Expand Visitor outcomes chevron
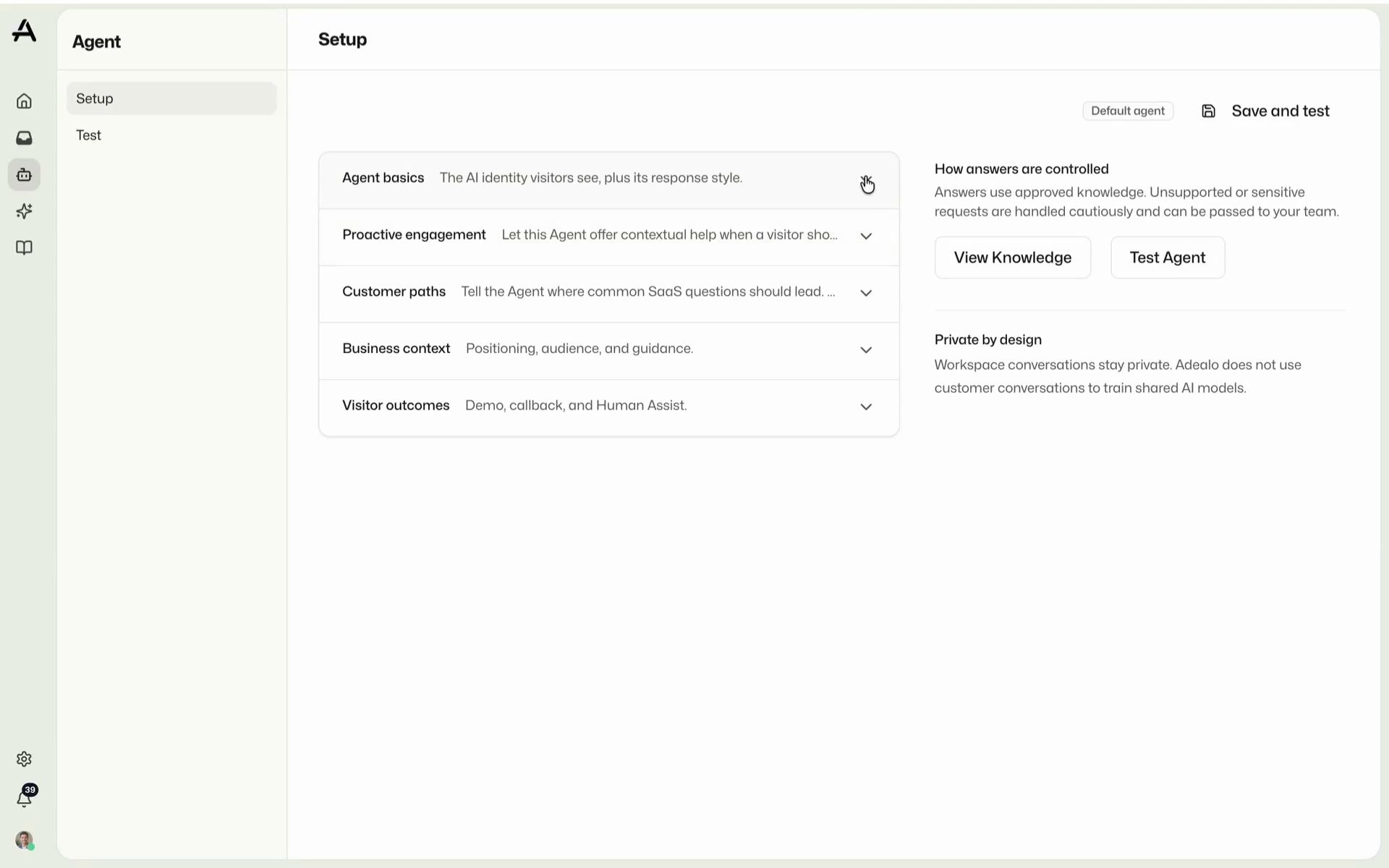1389x868 pixels. tap(866, 407)
